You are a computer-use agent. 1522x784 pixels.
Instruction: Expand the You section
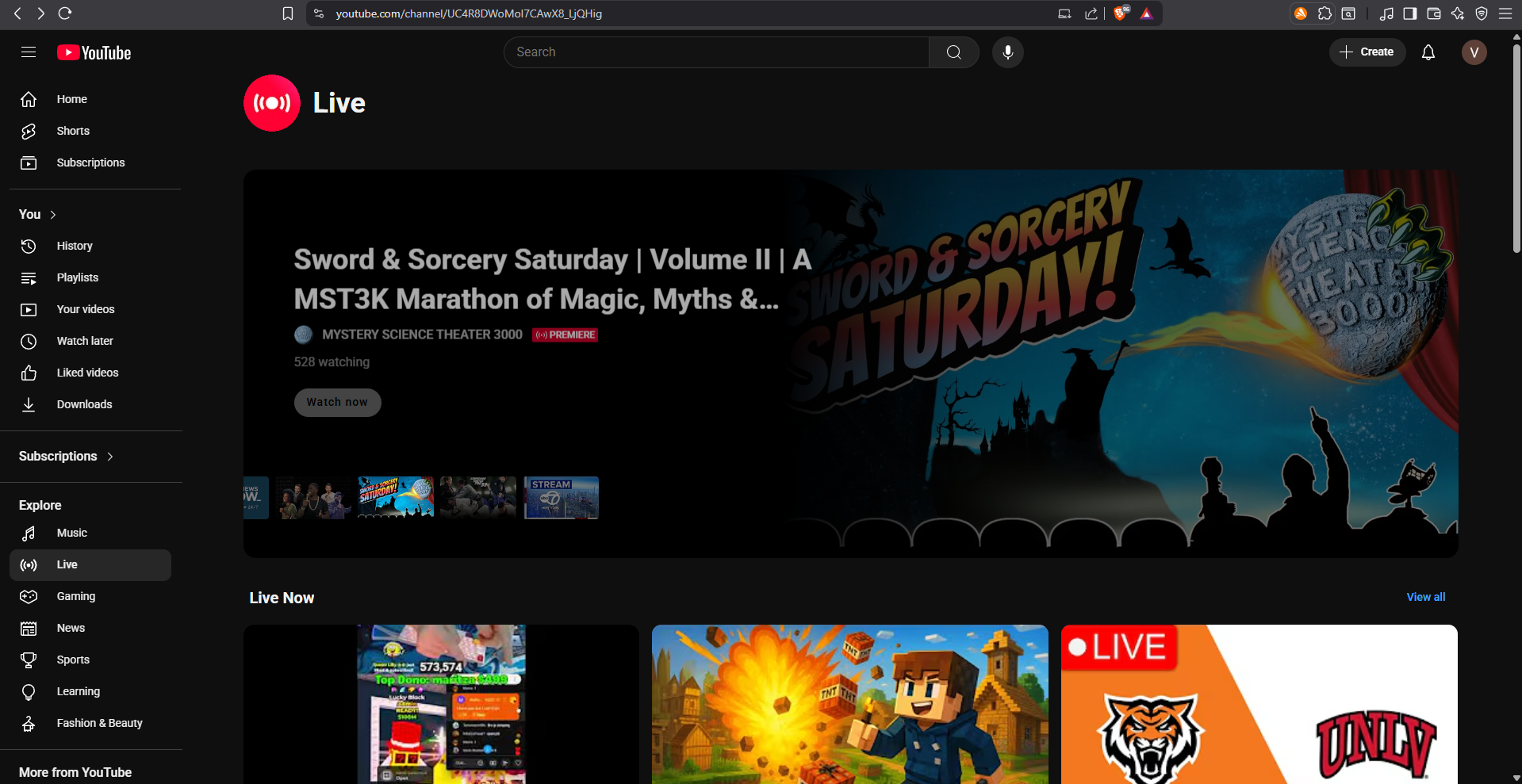pyautogui.click(x=38, y=214)
